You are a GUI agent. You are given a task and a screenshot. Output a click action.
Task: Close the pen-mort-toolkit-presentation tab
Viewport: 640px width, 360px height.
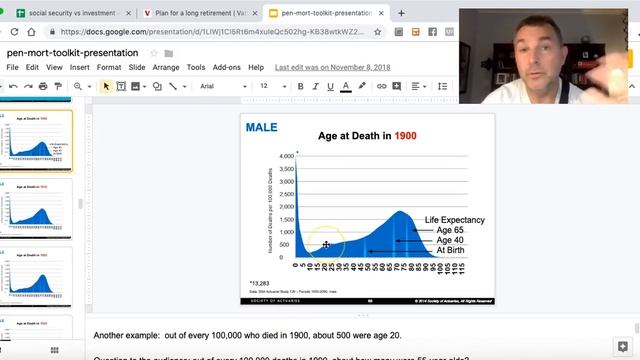coord(381,13)
